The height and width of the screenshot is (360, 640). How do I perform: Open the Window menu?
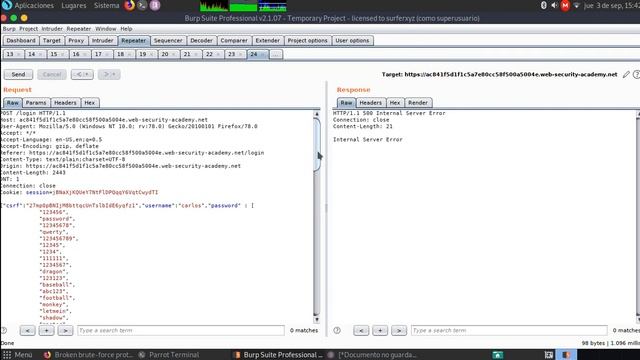[x=106, y=29]
